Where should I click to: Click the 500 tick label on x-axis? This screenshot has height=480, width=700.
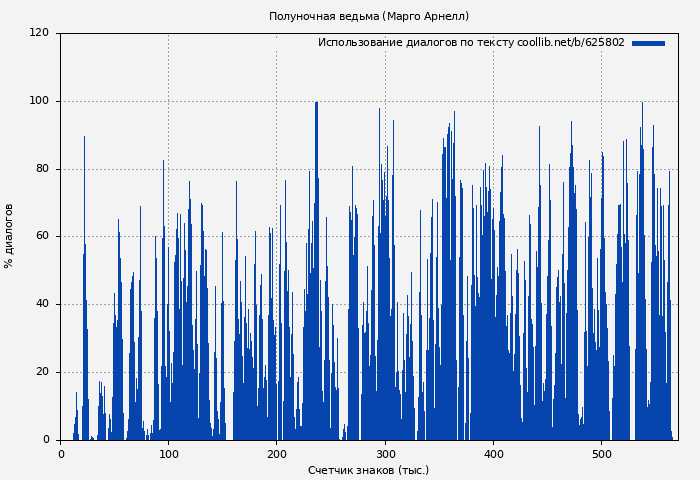click(x=602, y=454)
